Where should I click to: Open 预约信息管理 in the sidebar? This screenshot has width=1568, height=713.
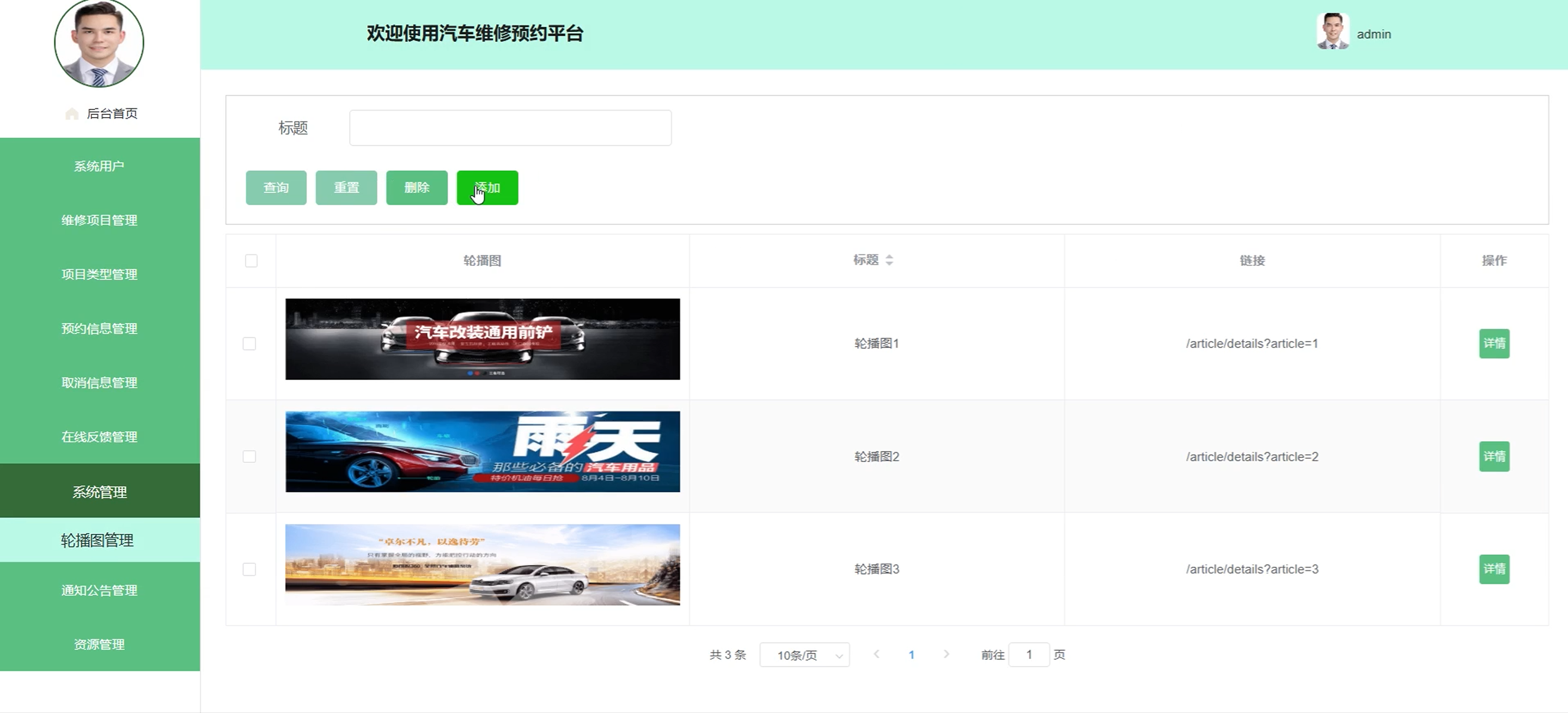point(100,329)
